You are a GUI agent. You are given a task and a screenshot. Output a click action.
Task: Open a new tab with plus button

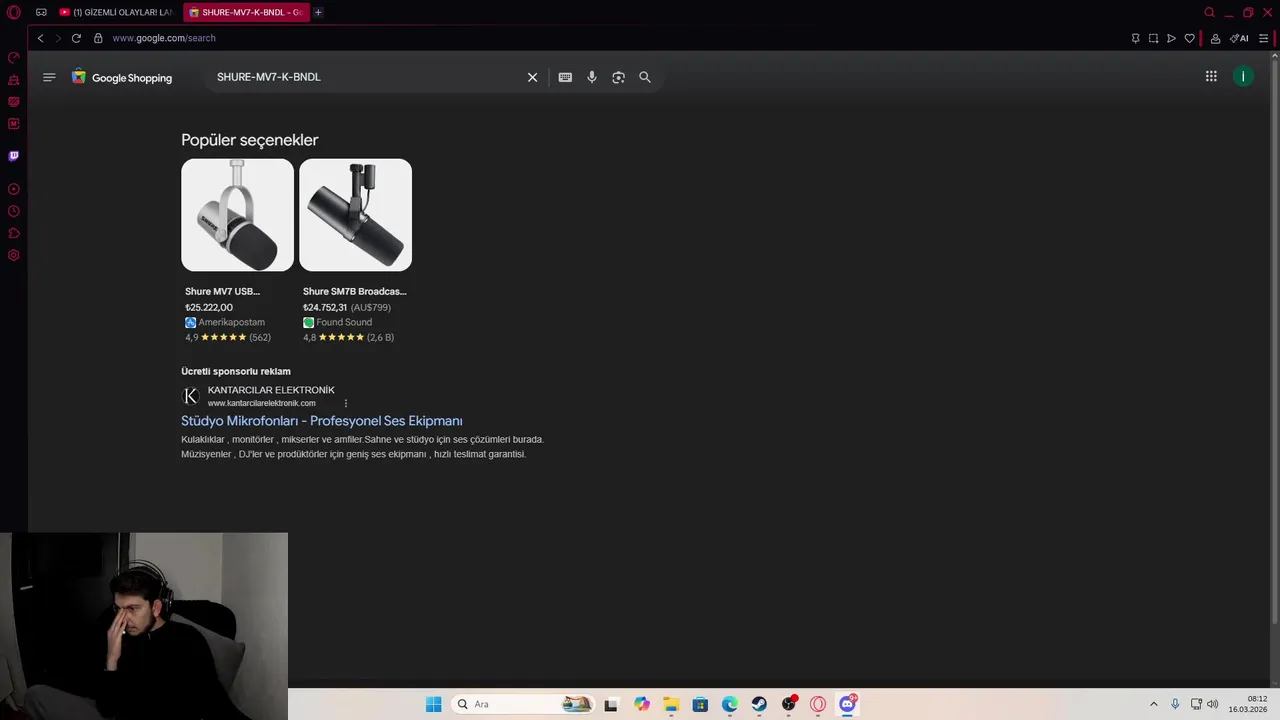[318, 12]
